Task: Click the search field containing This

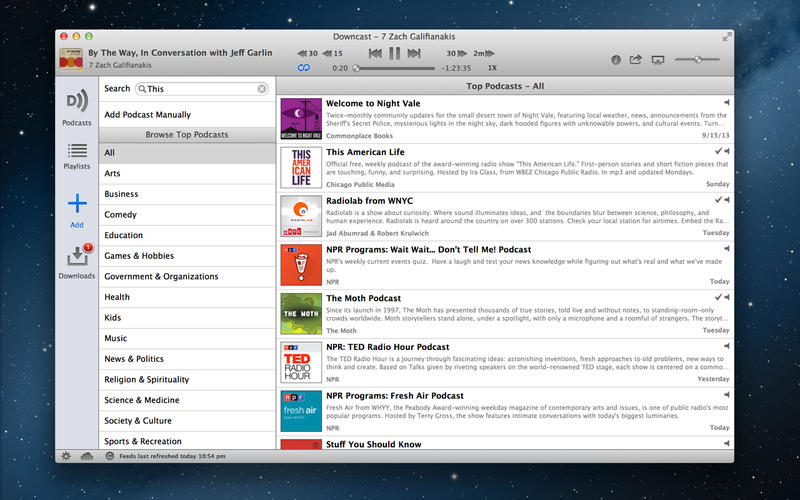Action: (x=202, y=89)
